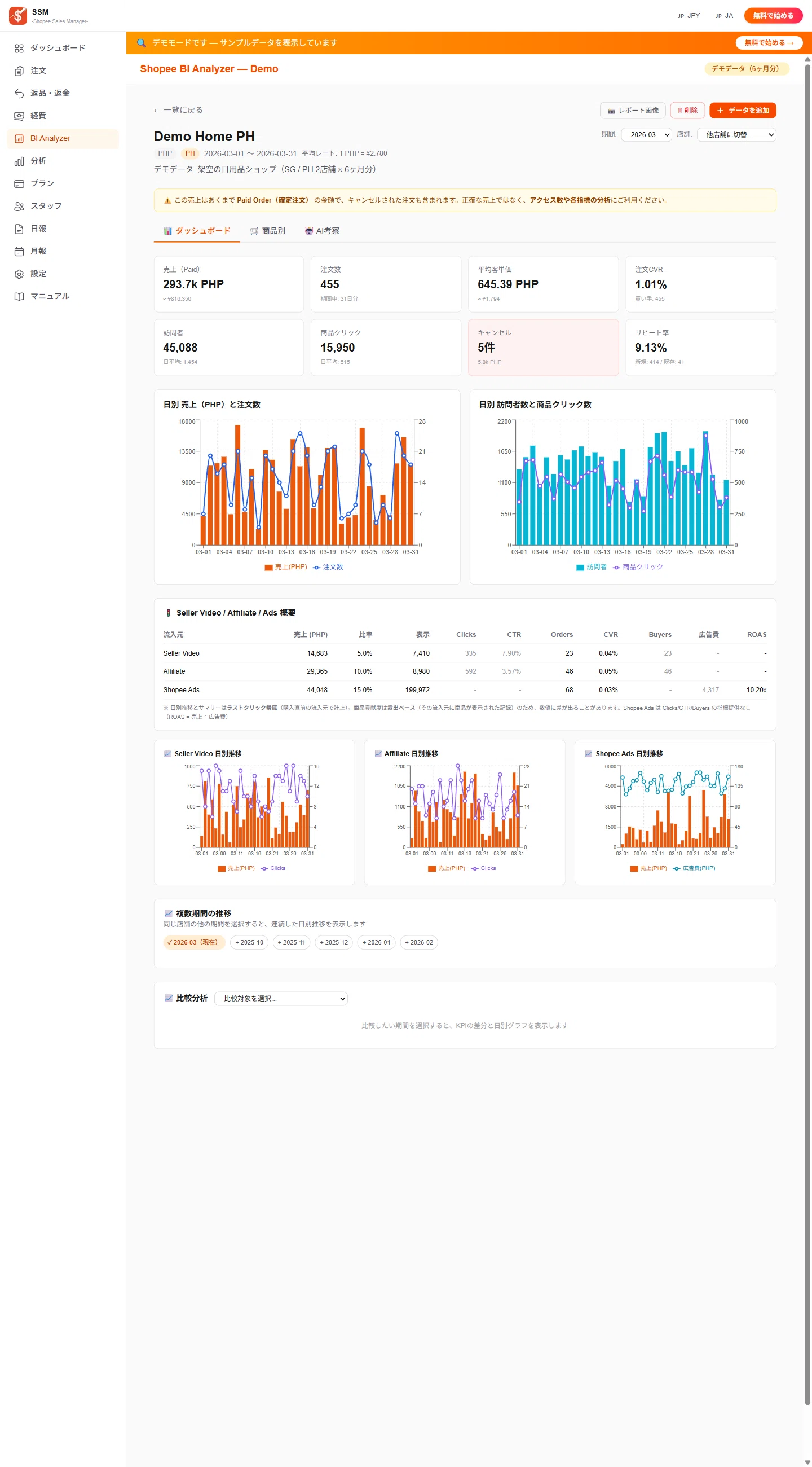The width and height of the screenshot is (812, 1467).
Task: Click 無料で始める button in top header
Action: point(773,16)
